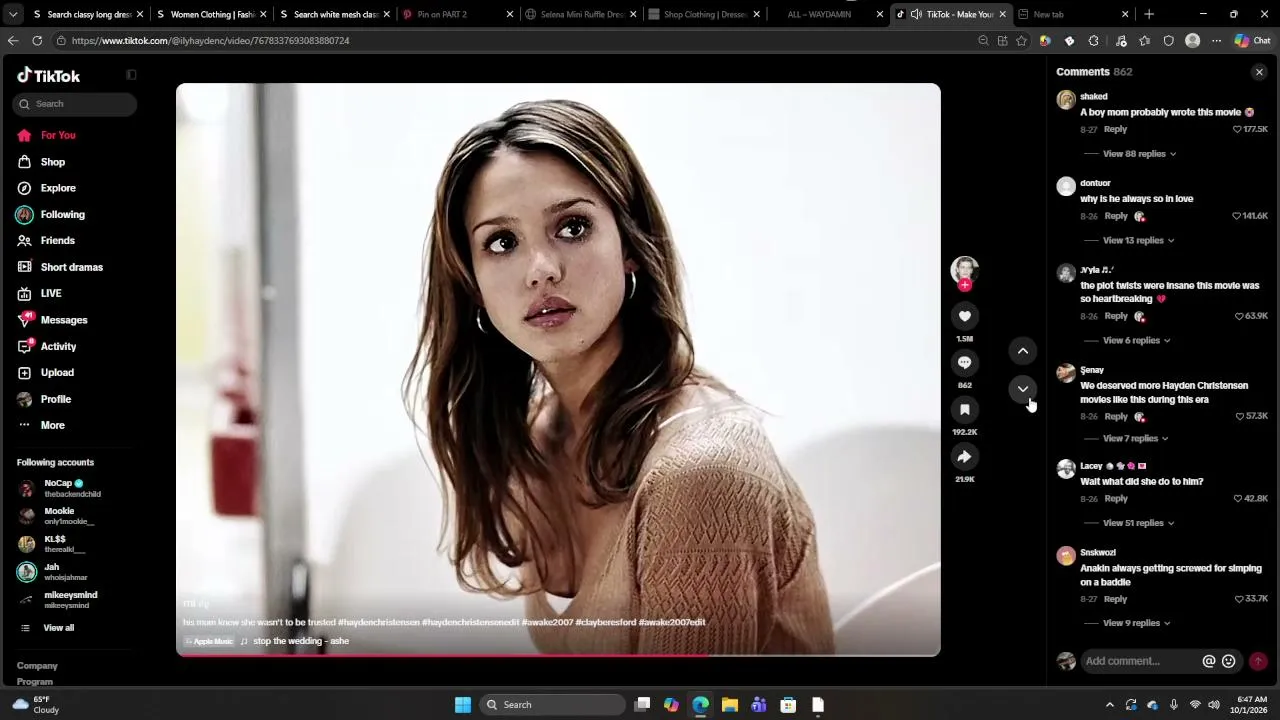Collapse the sidebar with the panel icon
1280x720 pixels.
click(131, 75)
